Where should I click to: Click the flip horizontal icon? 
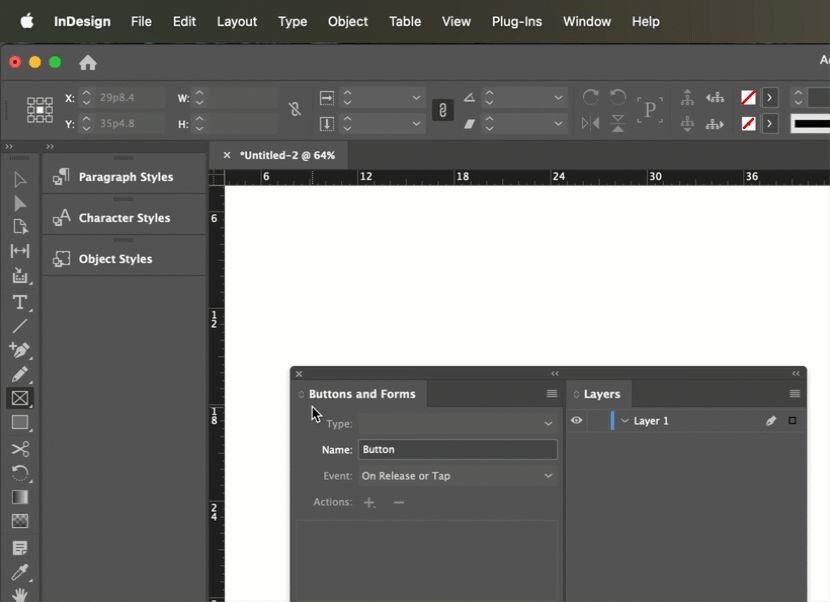coord(591,124)
